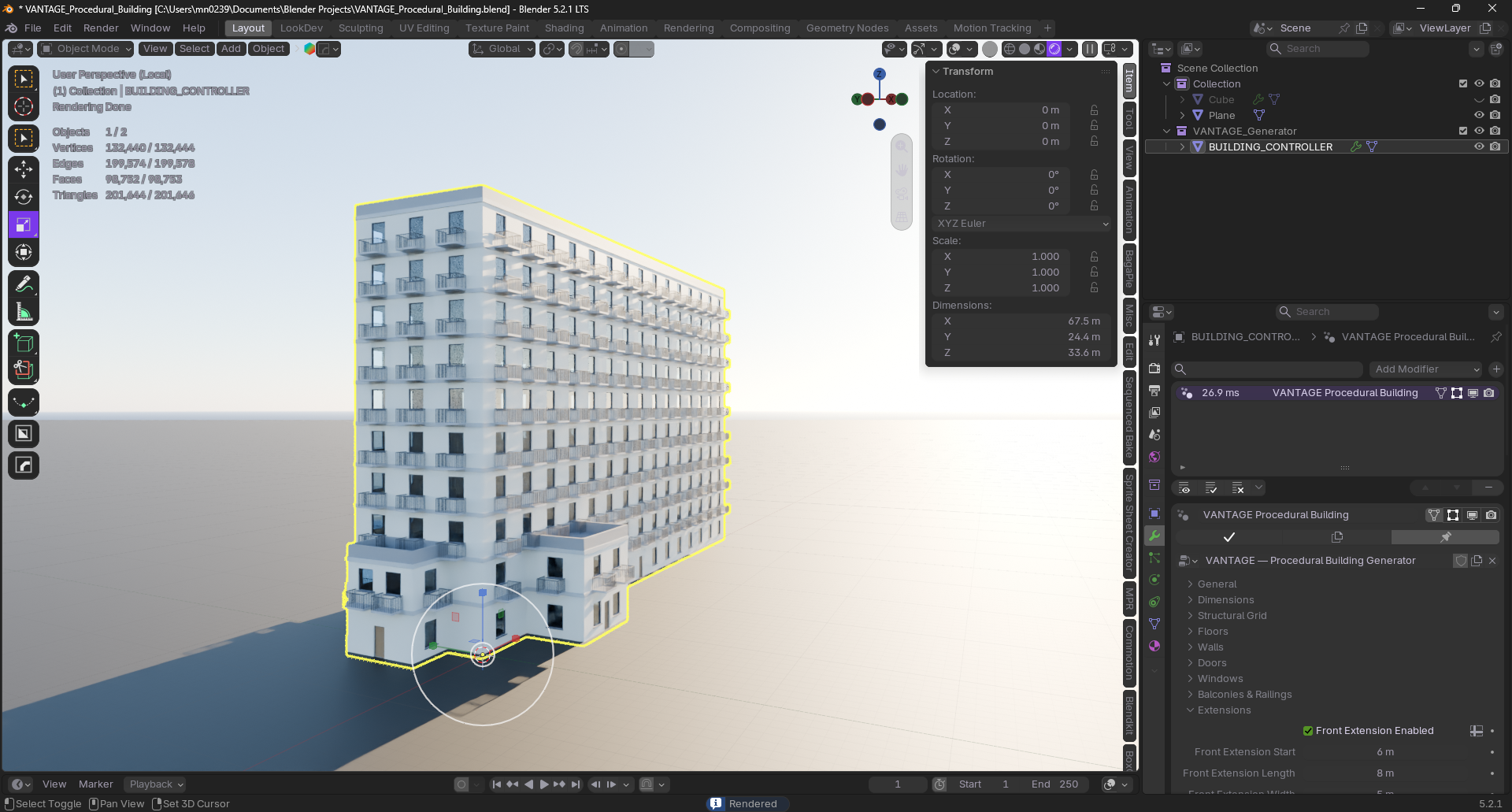The height and width of the screenshot is (812, 1512).
Task: Jump to the timeline's first frame
Action: pos(496,784)
